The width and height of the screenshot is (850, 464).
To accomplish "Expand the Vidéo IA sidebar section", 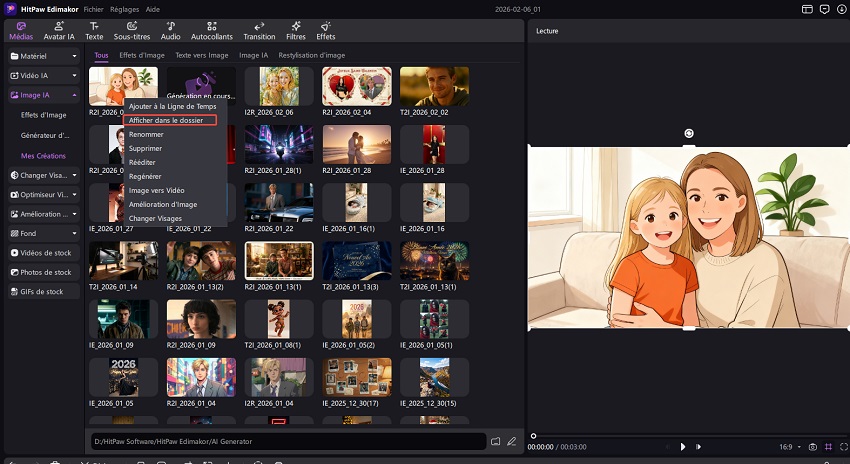I will (x=42, y=75).
